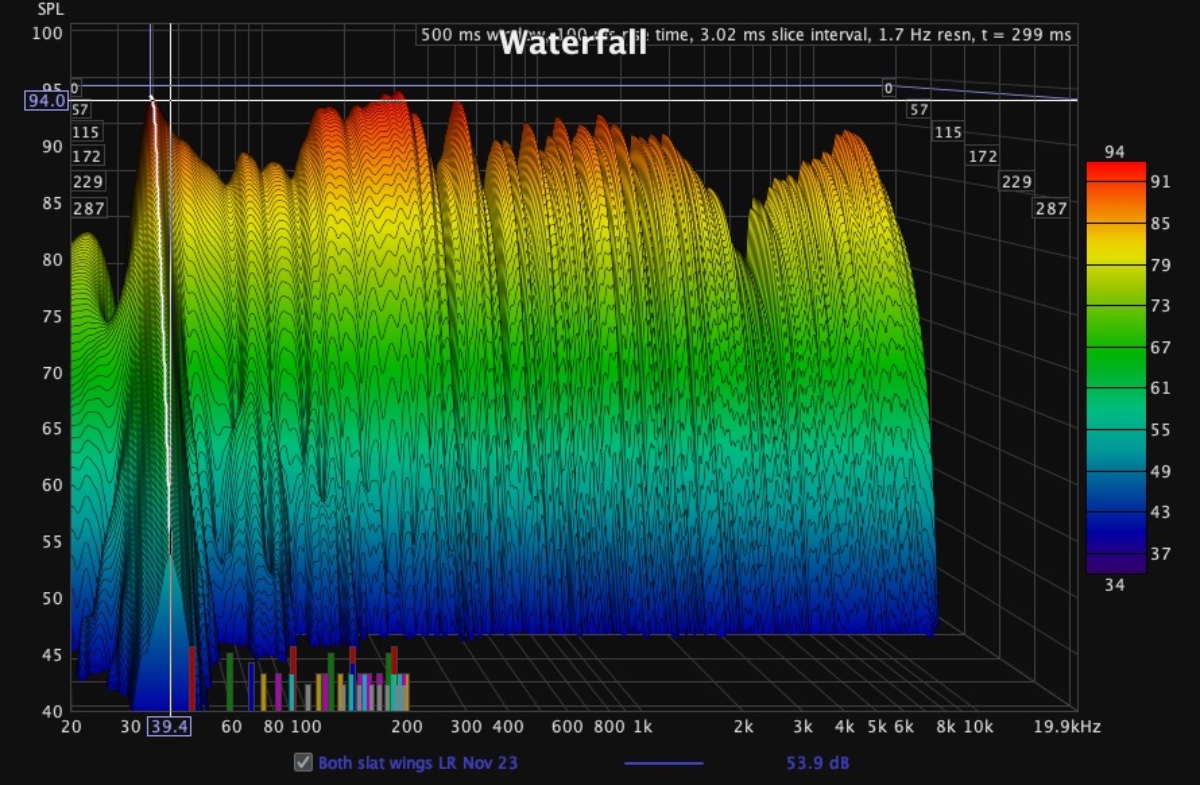
Task: Click the blue trace line sample in legend
Action: coord(663,763)
